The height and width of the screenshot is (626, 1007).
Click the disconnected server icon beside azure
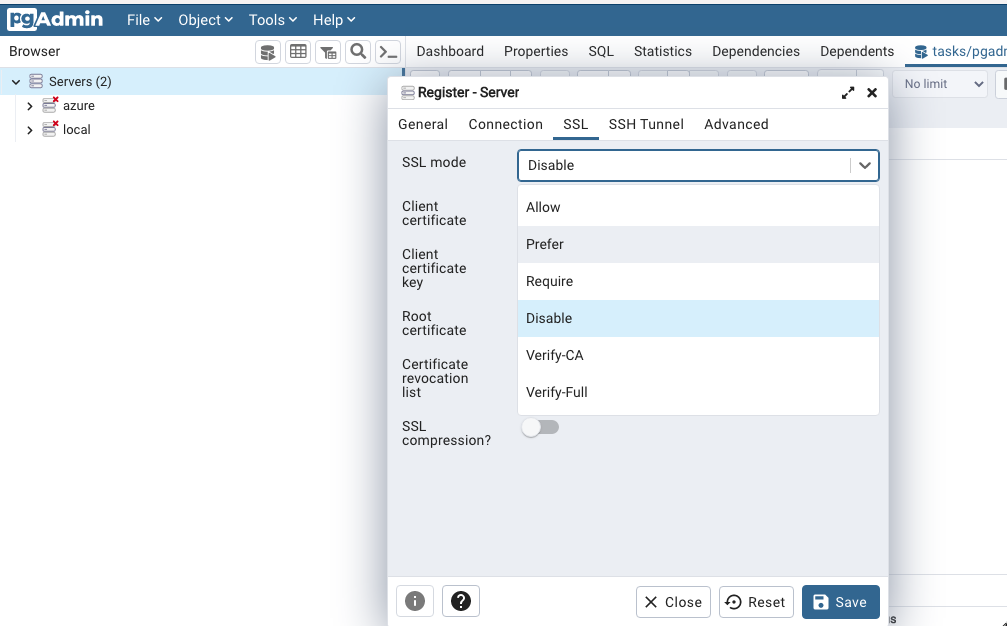click(51, 104)
